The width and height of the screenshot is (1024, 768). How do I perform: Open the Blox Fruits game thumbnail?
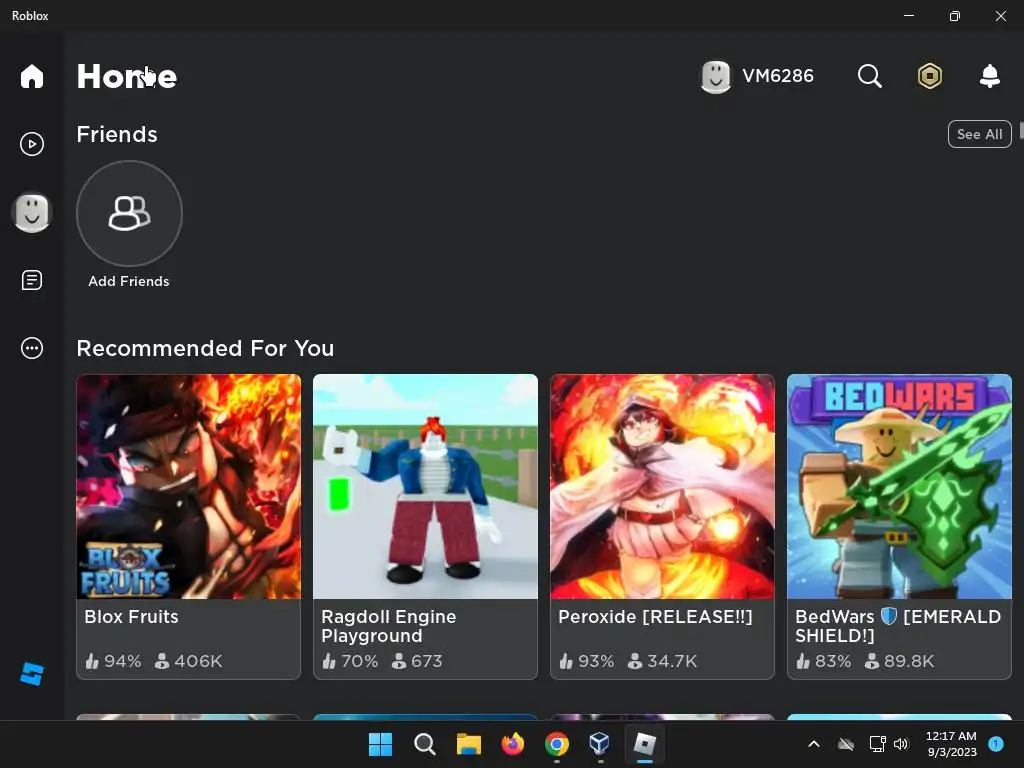(x=189, y=487)
